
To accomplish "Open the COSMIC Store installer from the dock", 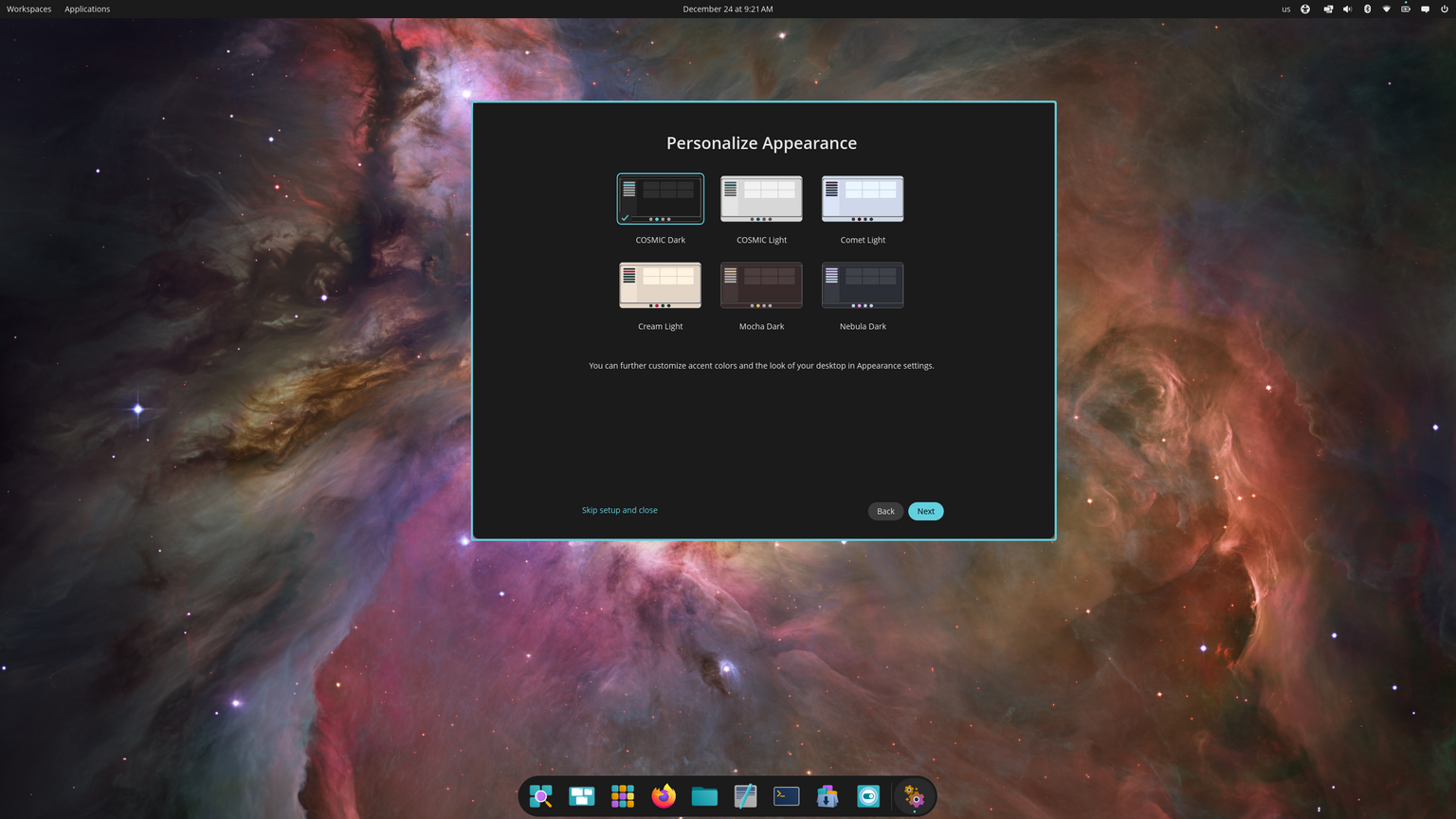I will pos(827,796).
